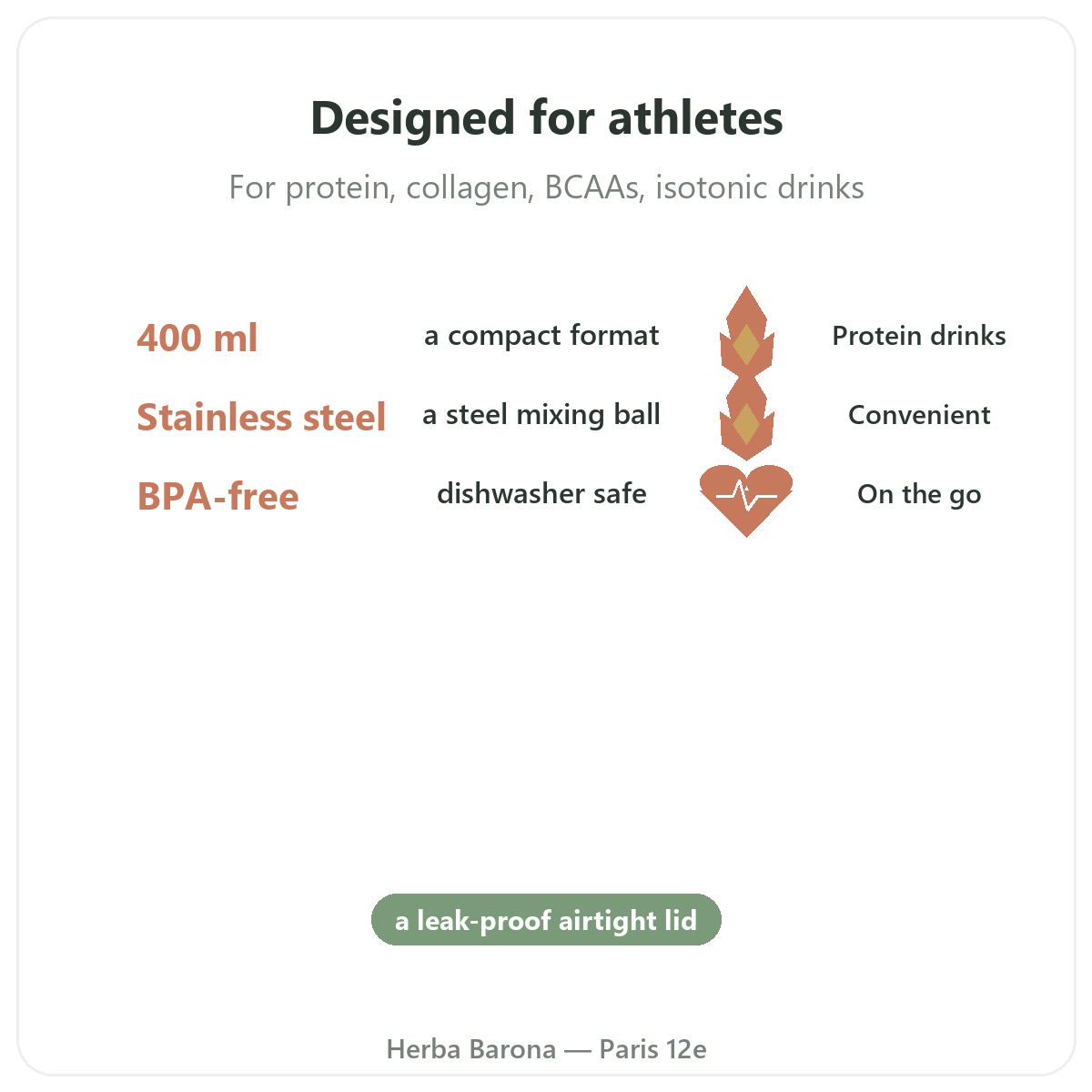Click the Protein drinks label
The image size is (1092, 1092).
[919, 336]
